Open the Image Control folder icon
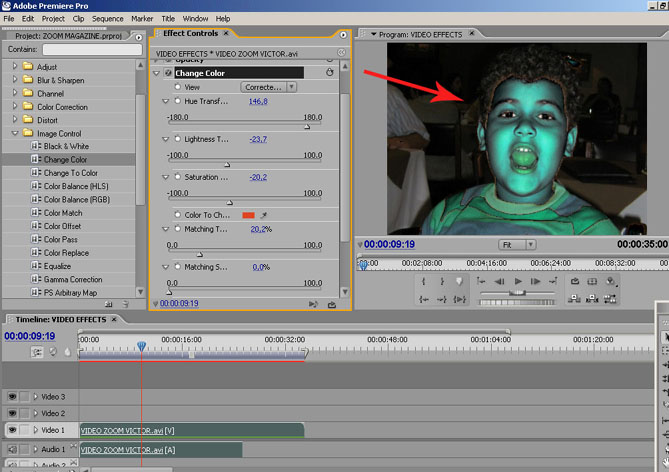 coord(27,133)
